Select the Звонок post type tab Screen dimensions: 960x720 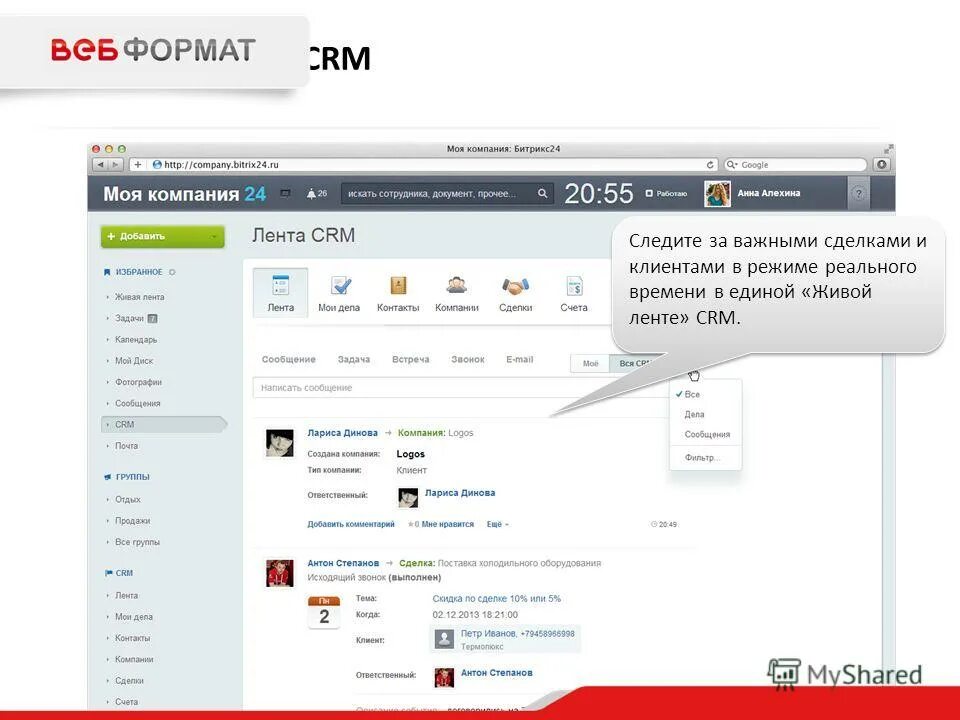(468, 359)
